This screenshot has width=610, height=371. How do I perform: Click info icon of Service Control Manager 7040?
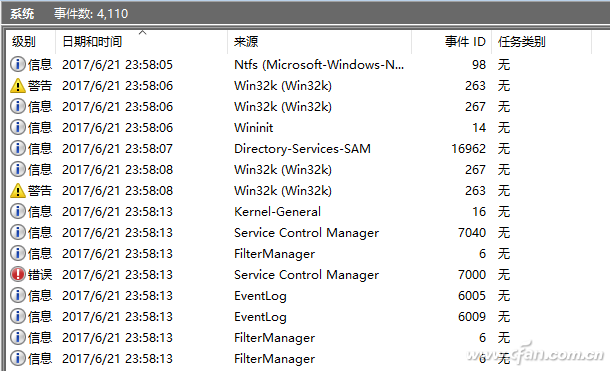click(x=18, y=233)
